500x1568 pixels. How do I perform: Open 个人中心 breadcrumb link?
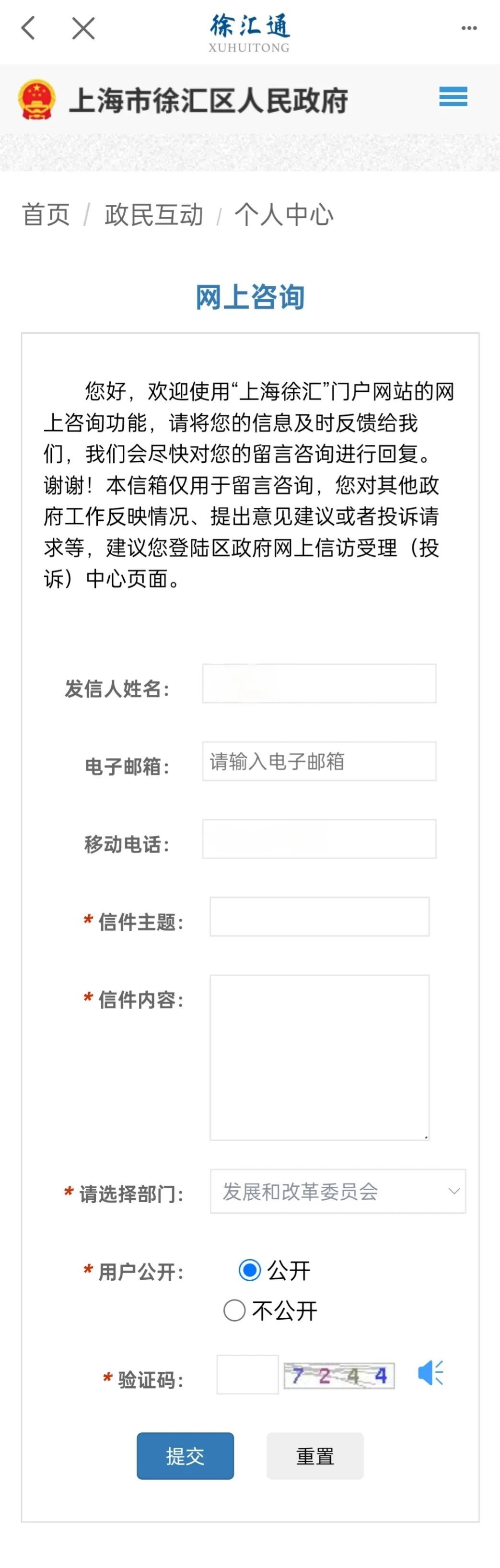pos(284,215)
